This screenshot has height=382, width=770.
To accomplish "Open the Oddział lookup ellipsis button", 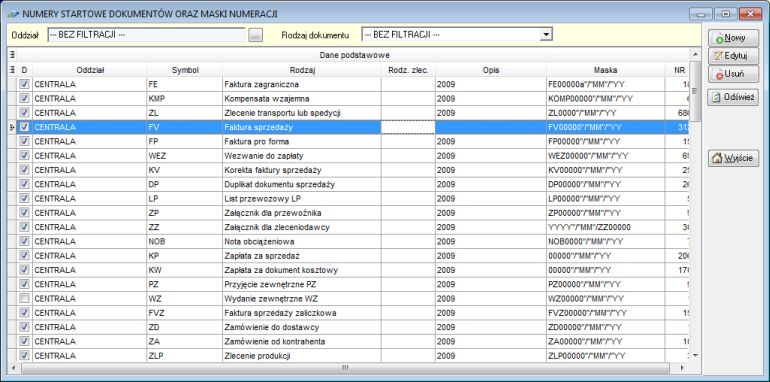I will pos(255,35).
